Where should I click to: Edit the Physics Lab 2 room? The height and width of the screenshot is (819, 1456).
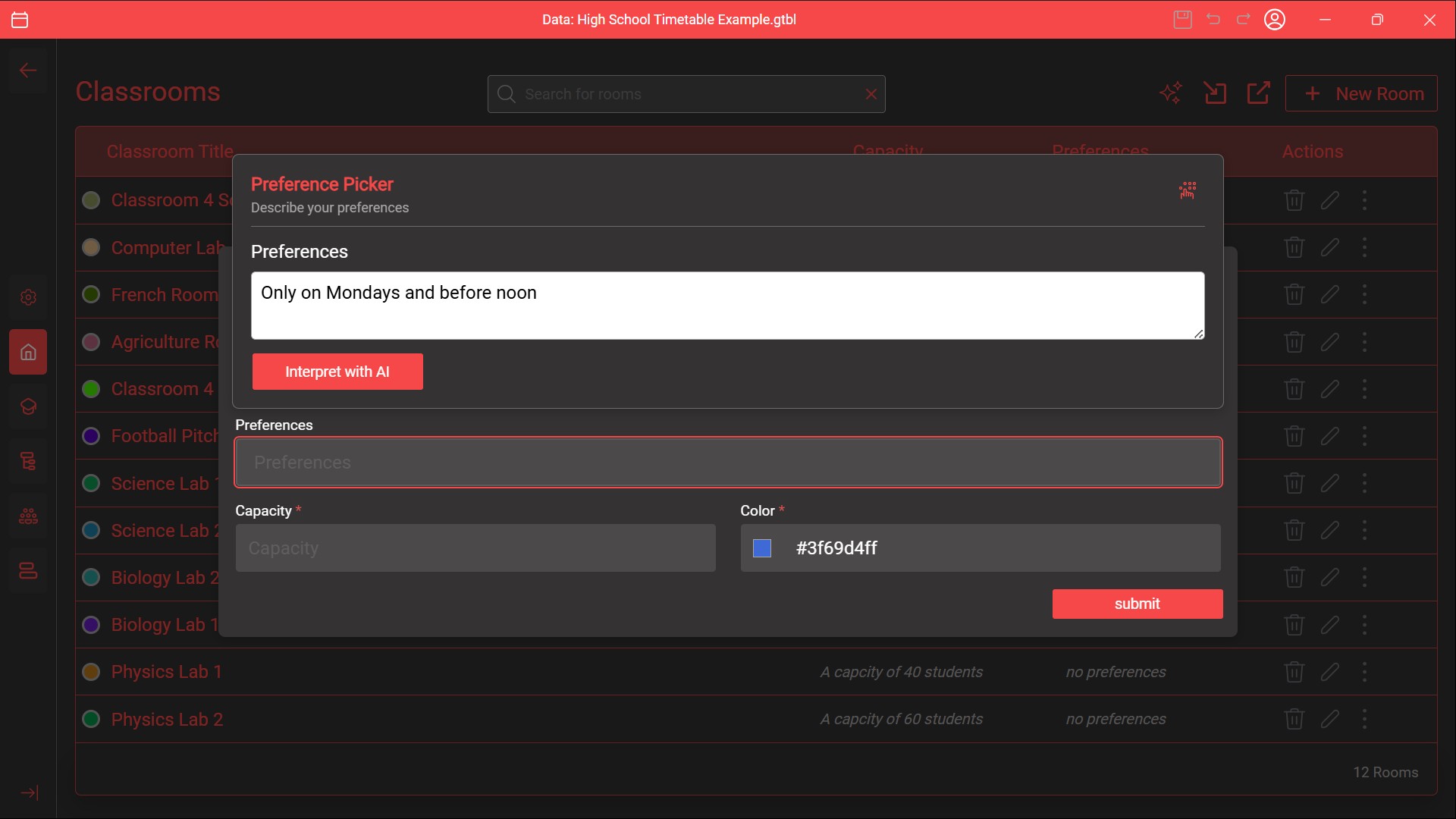click(x=1329, y=719)
